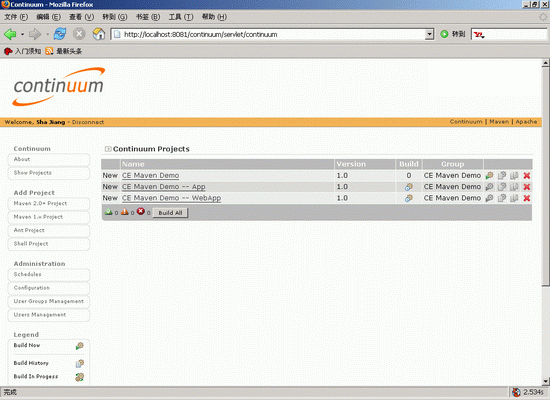Open Users Management

(49, 315)
